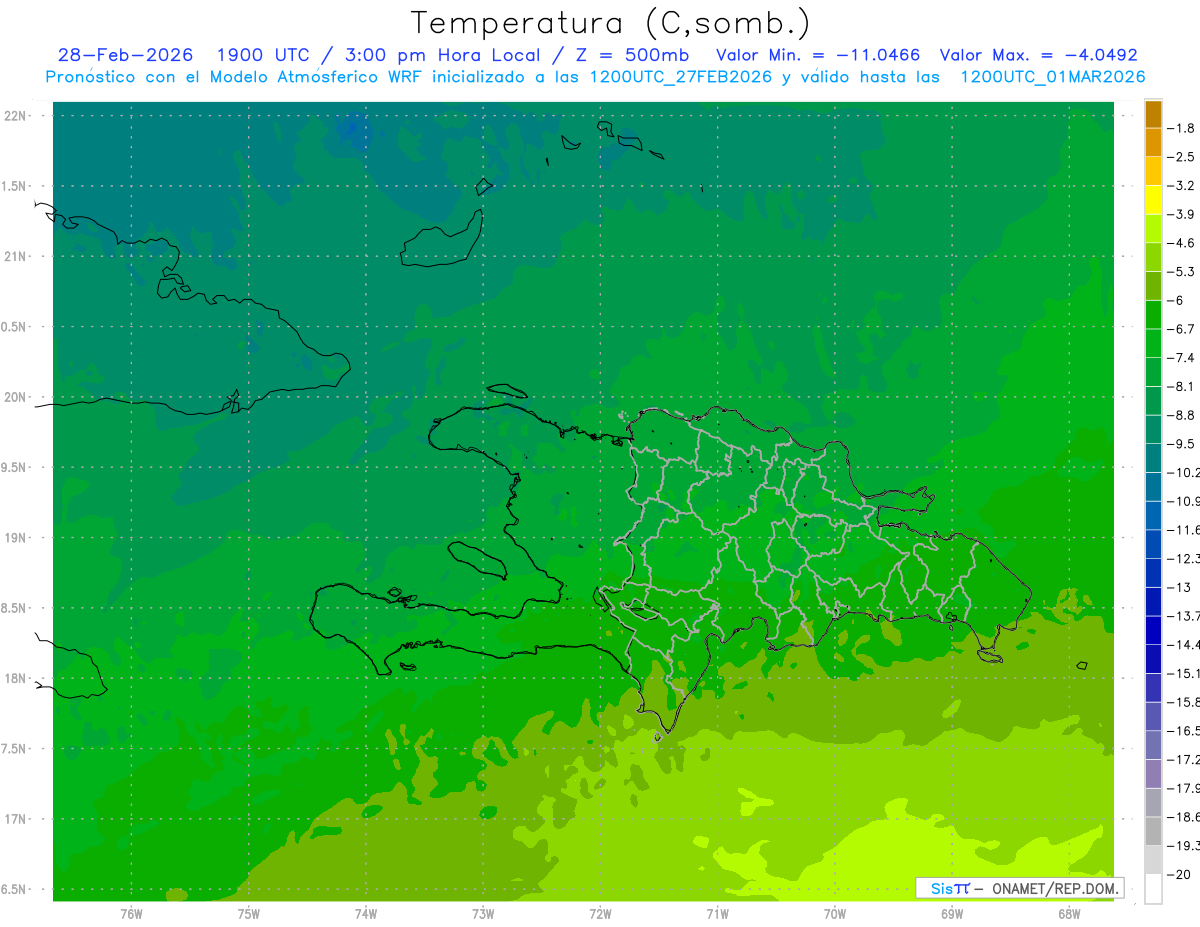Click the '70W' longitude label

click(835, 914)
